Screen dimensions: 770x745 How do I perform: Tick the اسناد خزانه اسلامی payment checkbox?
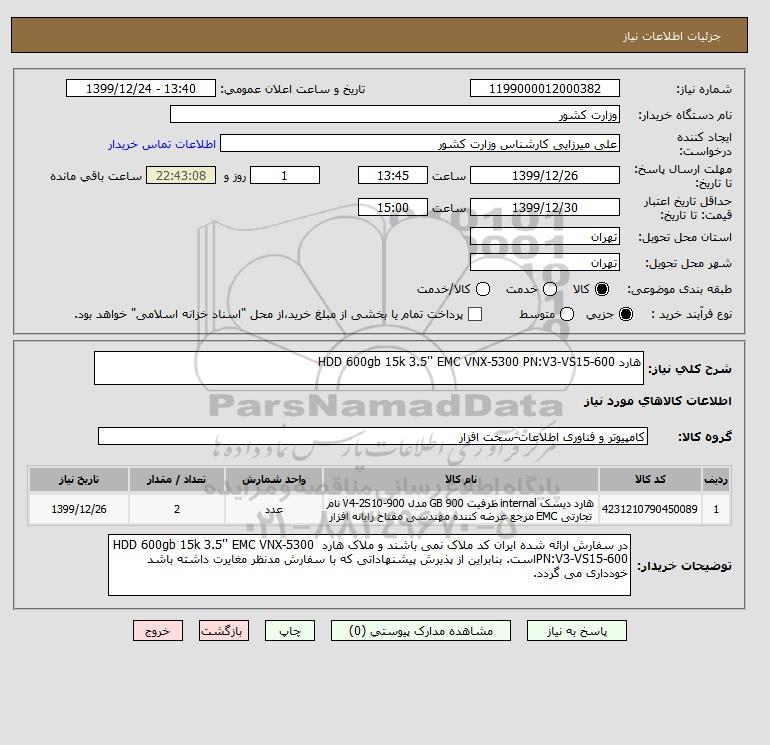click(475, 314)
